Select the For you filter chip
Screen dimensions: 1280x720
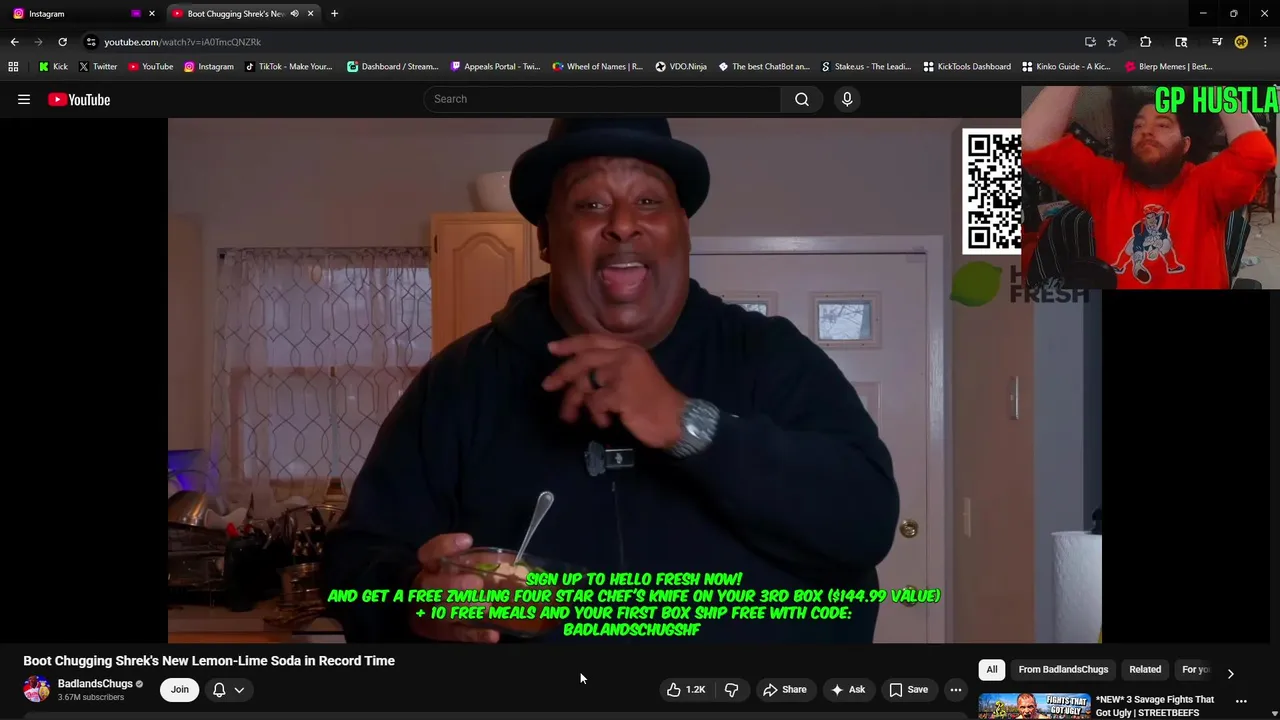(x=1196, y=669)
